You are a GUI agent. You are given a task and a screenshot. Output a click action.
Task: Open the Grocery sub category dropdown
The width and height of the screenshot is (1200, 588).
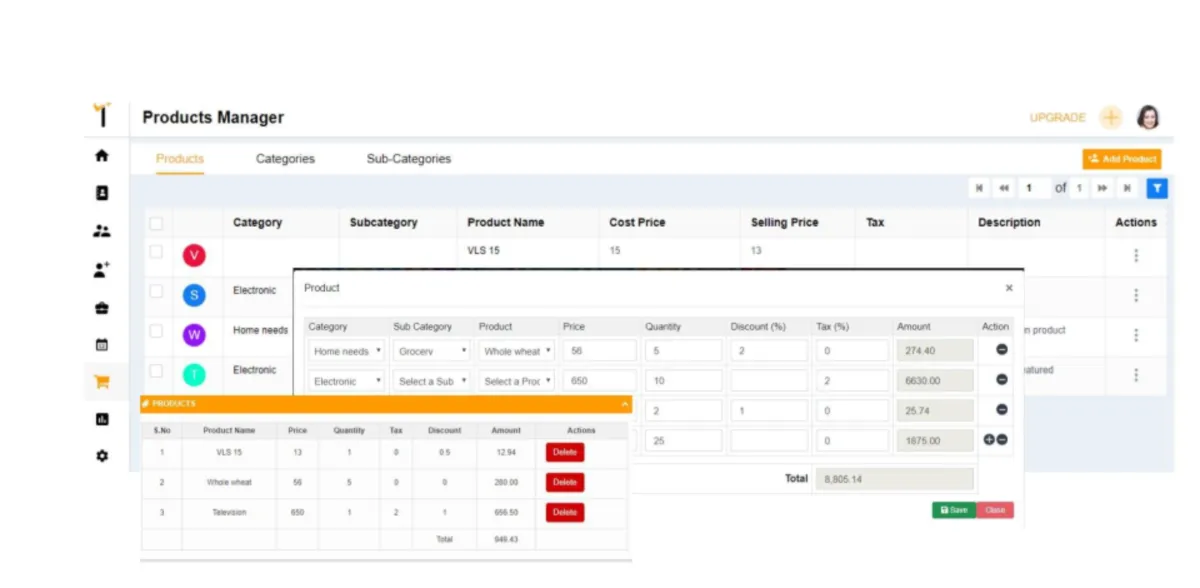click(x=431, y=351)
